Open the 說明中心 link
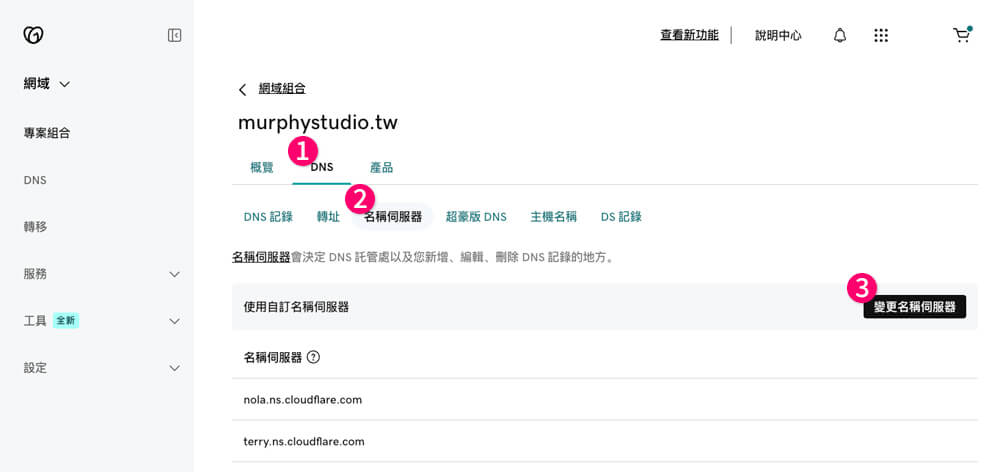The width and height of the screenshot is (1000, 472). (778, 35)
